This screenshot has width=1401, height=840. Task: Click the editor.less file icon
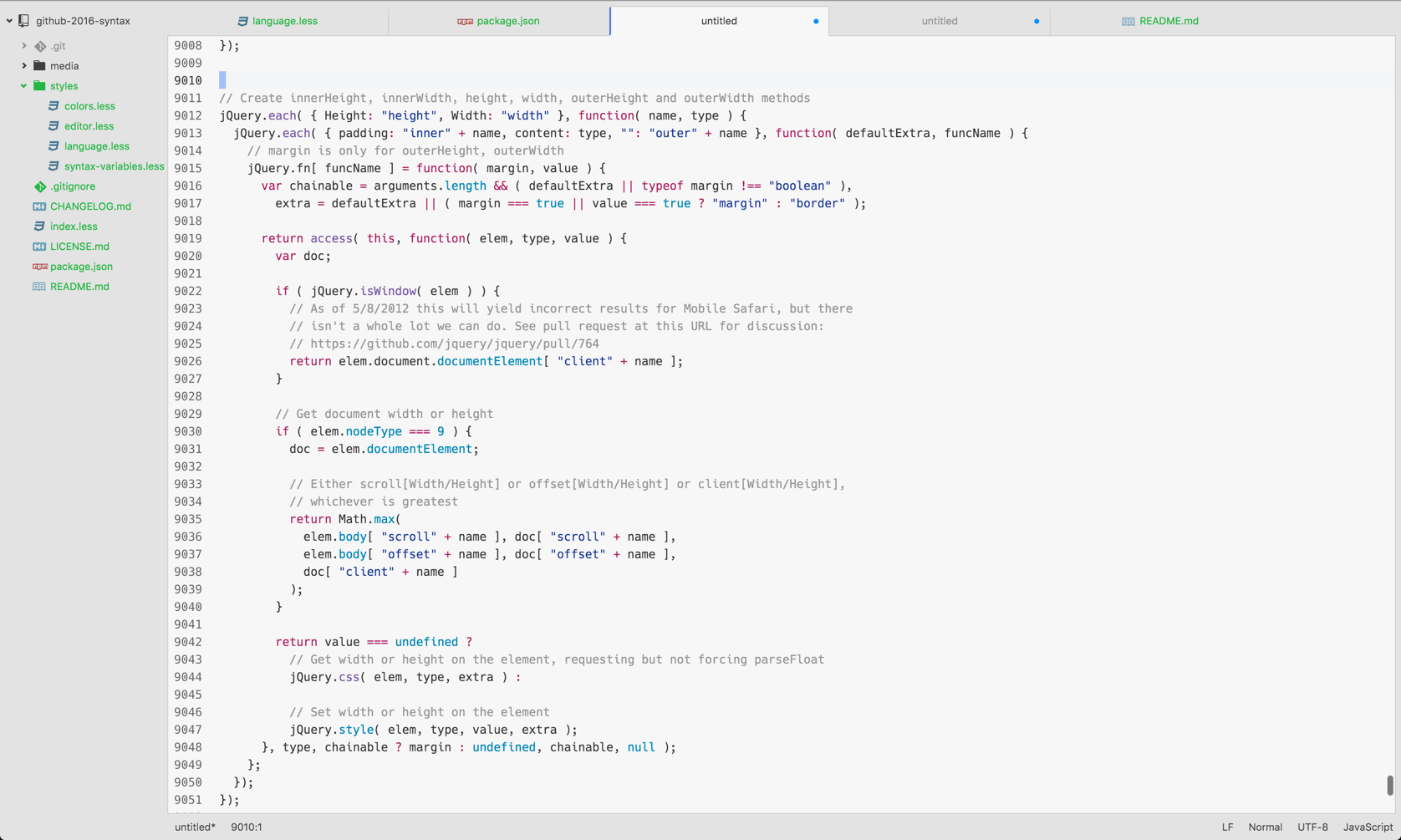[53, 126]
